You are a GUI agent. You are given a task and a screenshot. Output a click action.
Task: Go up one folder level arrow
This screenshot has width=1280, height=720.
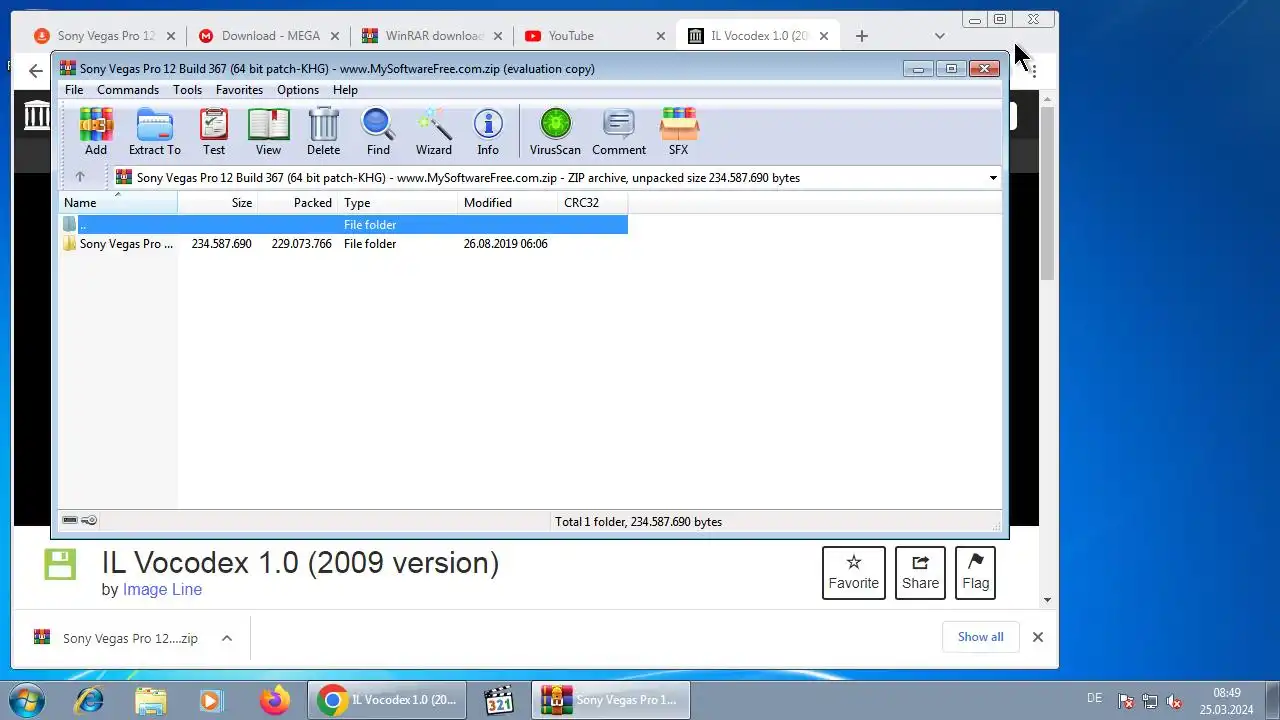[x=80, y=177]
